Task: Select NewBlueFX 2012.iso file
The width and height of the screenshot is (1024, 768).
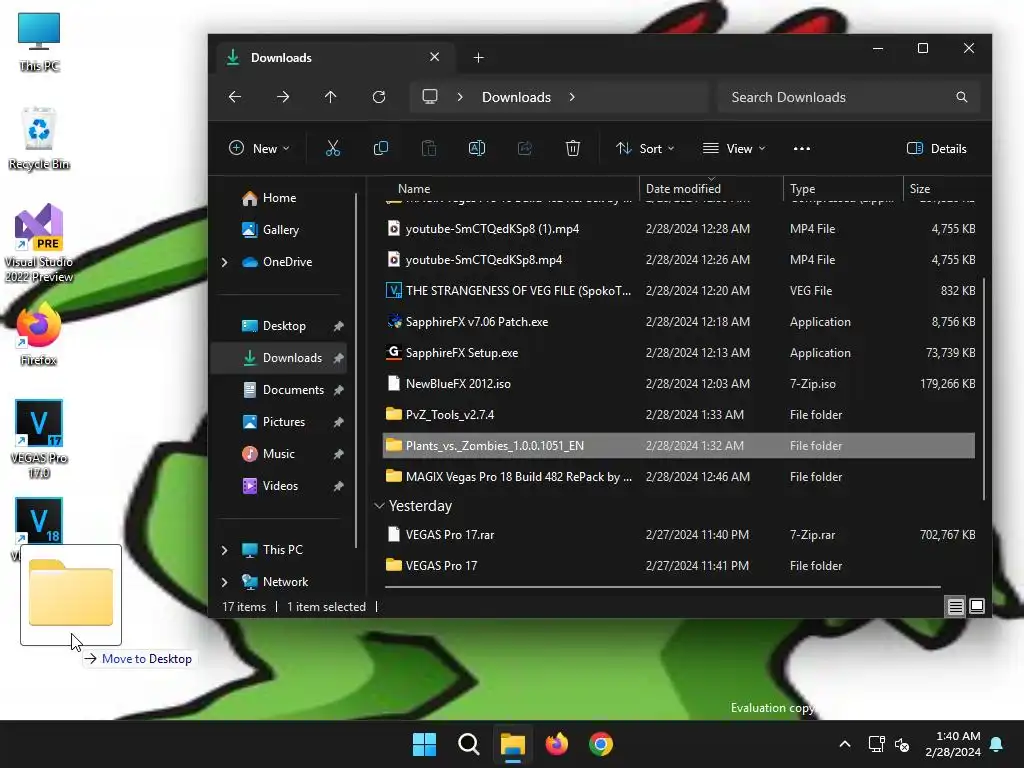Action: (x=679, y=383)
